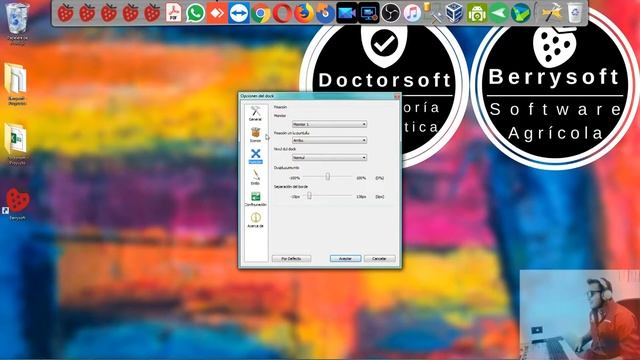Select the Posición section with the blue X
640x360 pixels.
256,156
